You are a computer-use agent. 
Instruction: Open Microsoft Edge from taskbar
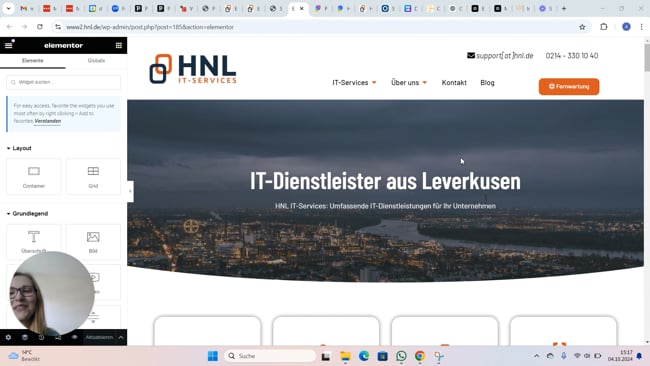pyautogui.click(x=364, y=356)
